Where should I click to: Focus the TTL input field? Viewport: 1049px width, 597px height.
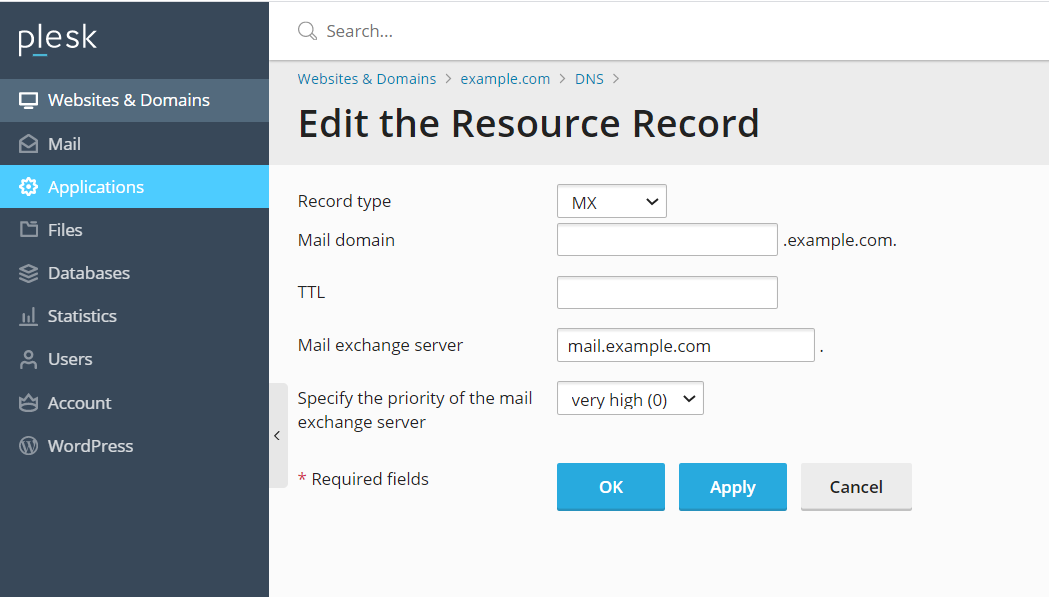[666, 293]
